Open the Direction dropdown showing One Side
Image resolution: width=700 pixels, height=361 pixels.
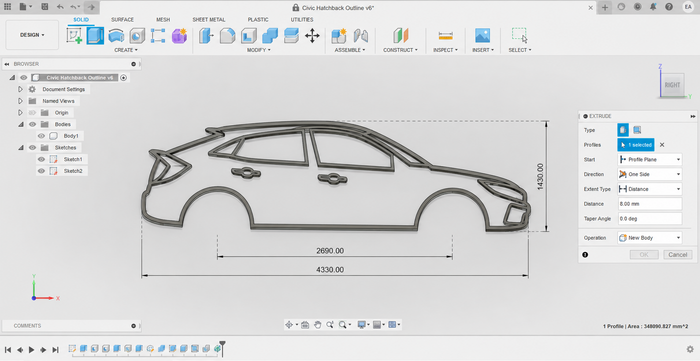pos(650,174)
